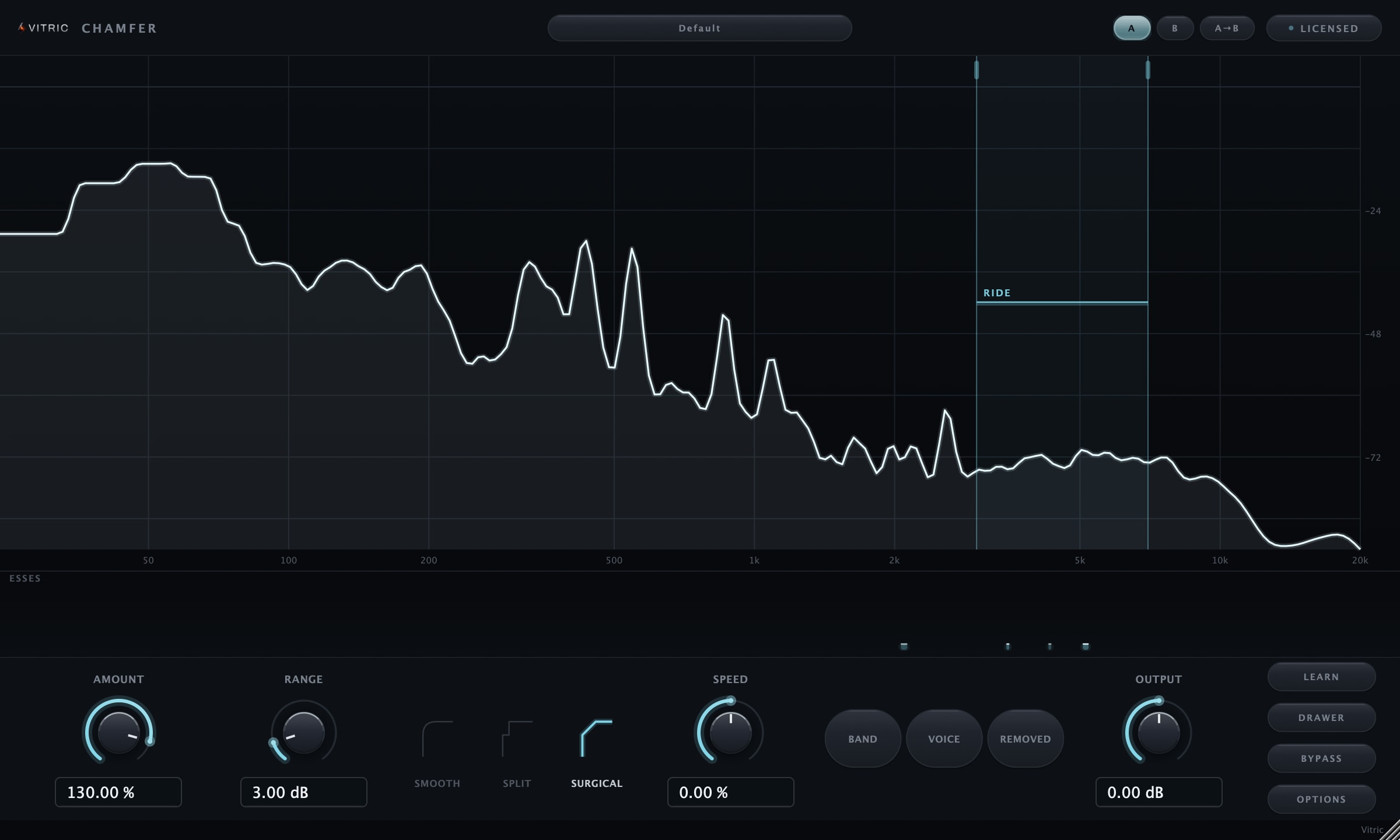Toggle the Band listen button
1400x840 pixels.
pyautogui.click(x=863, y=738)
